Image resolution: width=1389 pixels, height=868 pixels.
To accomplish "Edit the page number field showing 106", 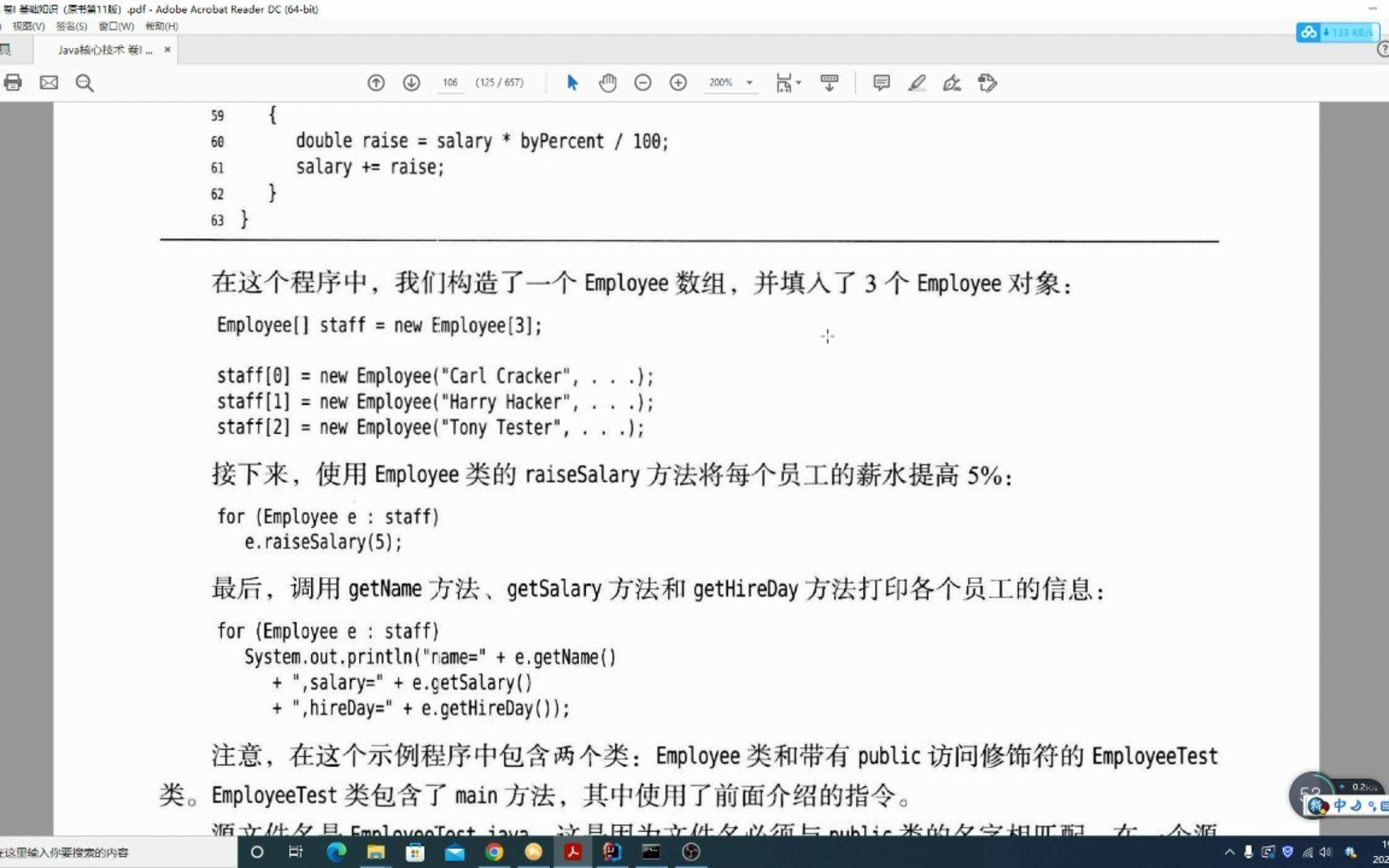I will pos(450,83).
